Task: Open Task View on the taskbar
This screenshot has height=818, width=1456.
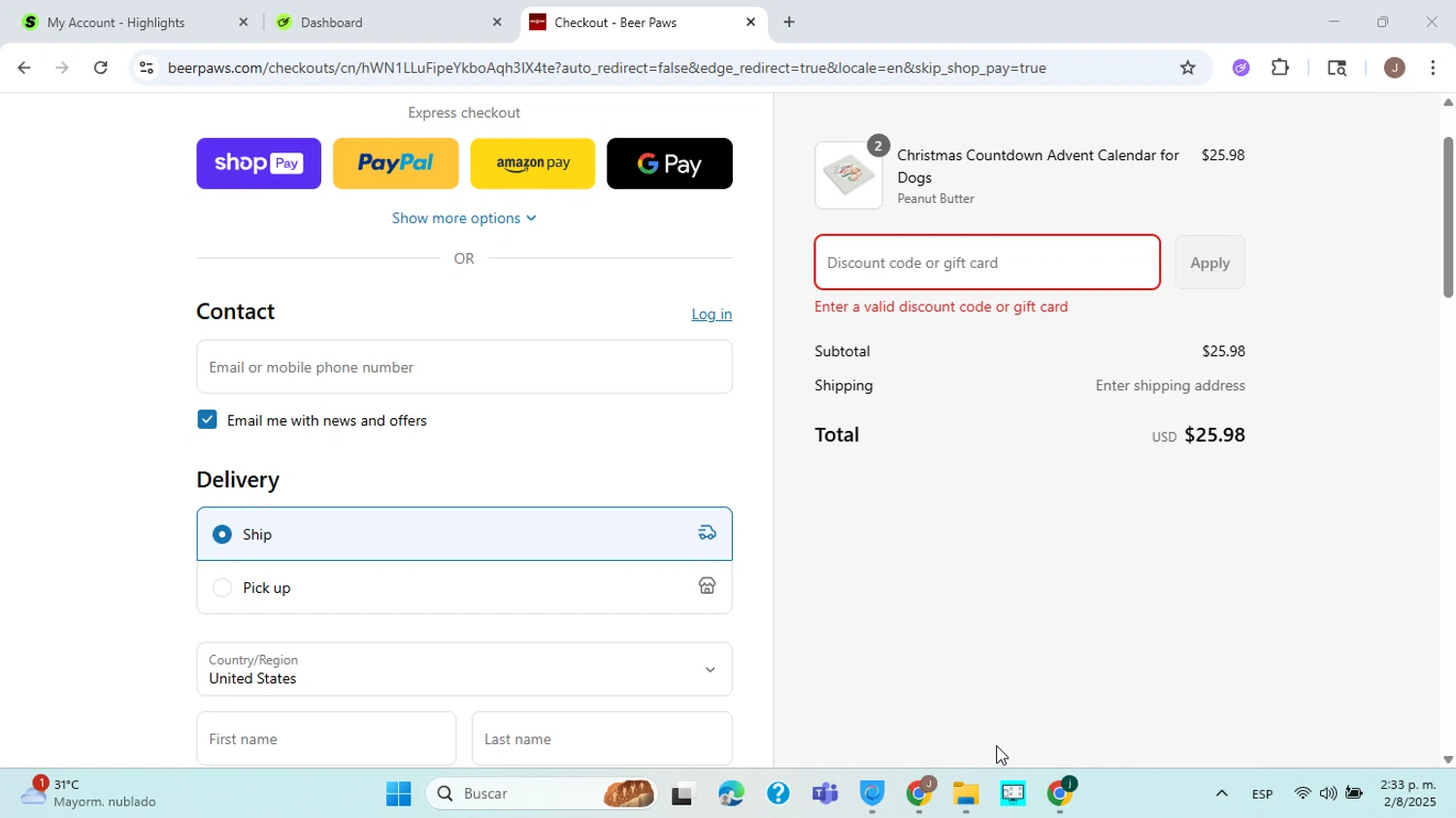Action: (683, 794)
